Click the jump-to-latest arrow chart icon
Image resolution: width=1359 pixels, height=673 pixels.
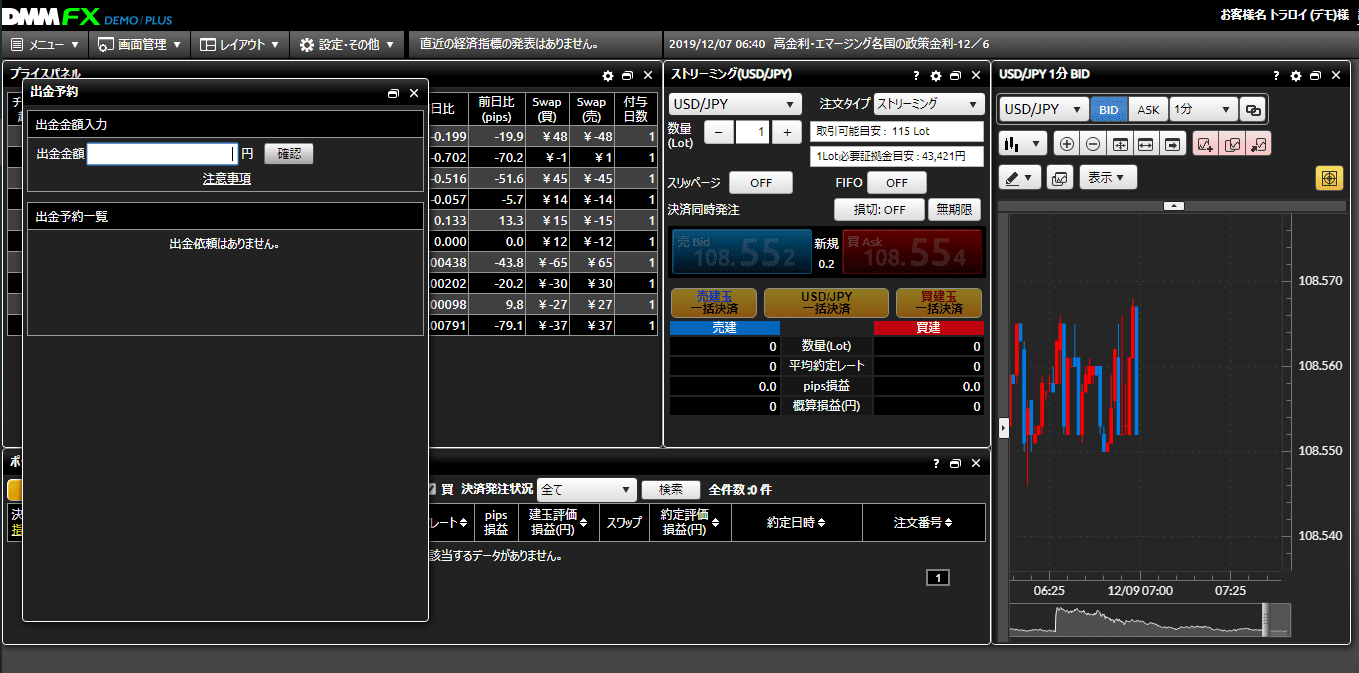coord(1172,144)
